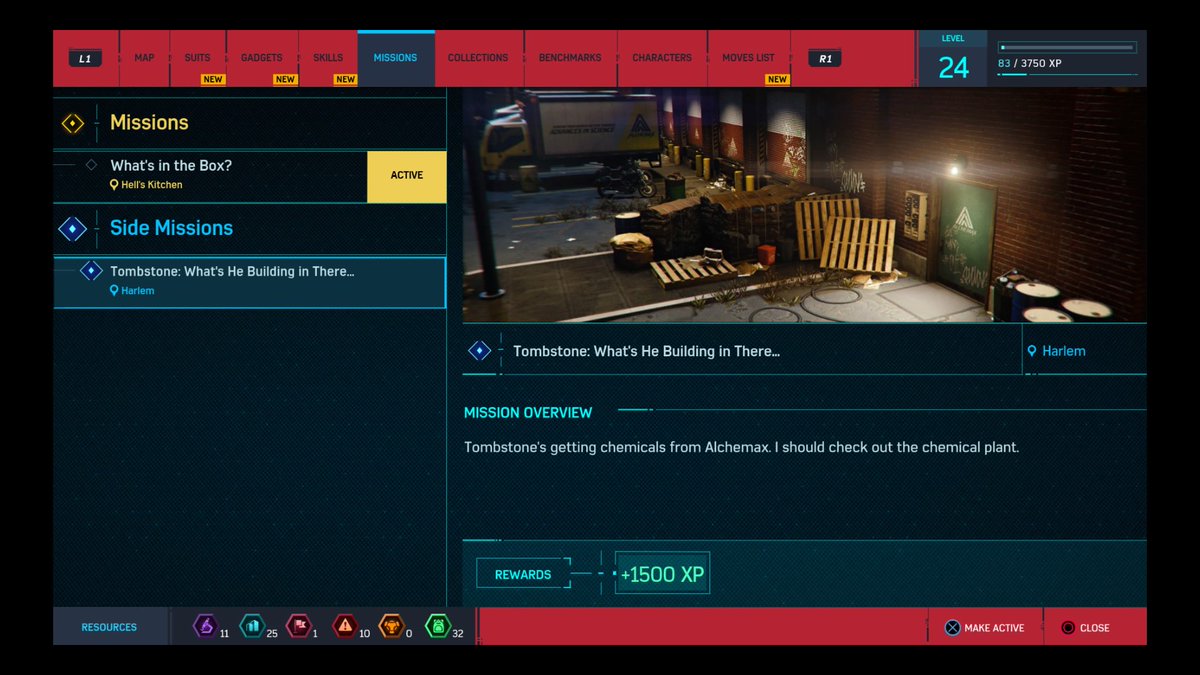1200x675 pixels.
Task: Click the cross button icon for Make Active
Action: pyautogui.click(x=952, y=628)
